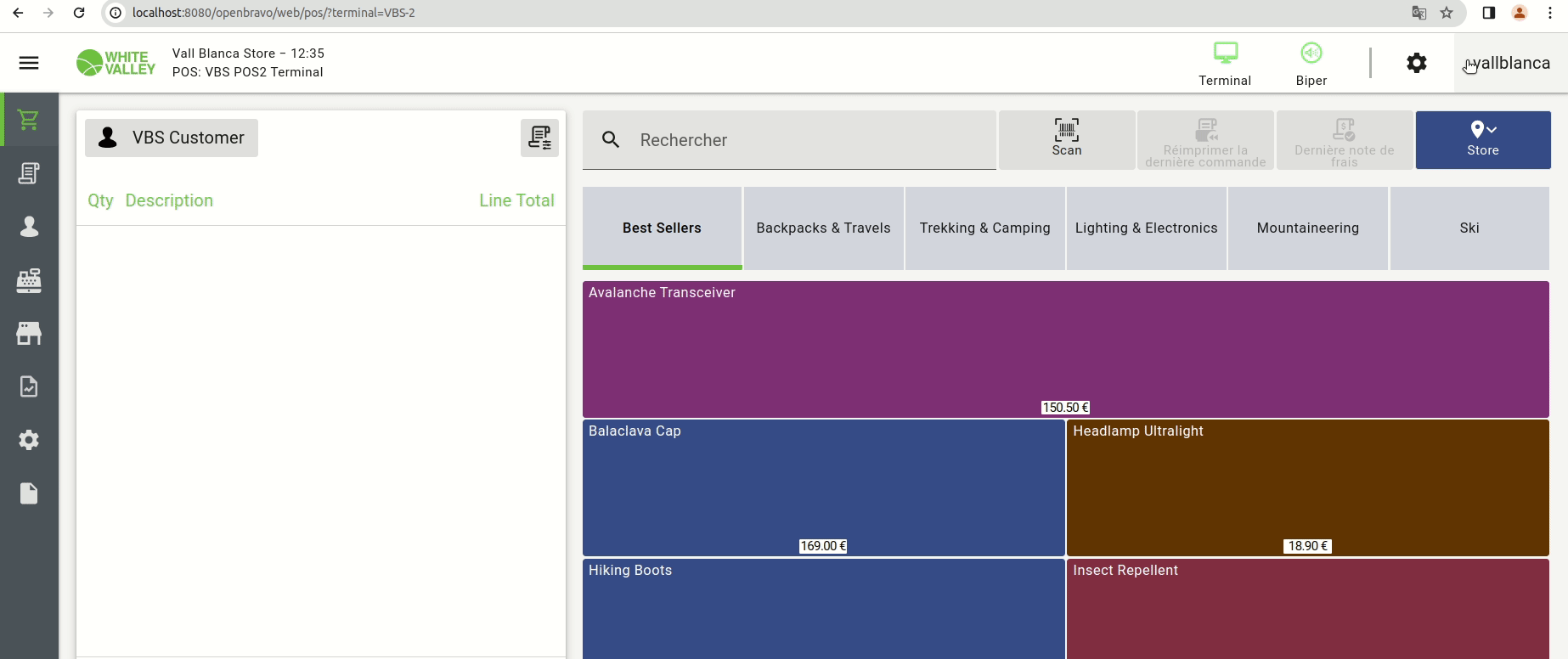The width and height of the screenshot is (1568, 659).
Task: Select the Mountaineering category tab
Action: click(1307, 228)
